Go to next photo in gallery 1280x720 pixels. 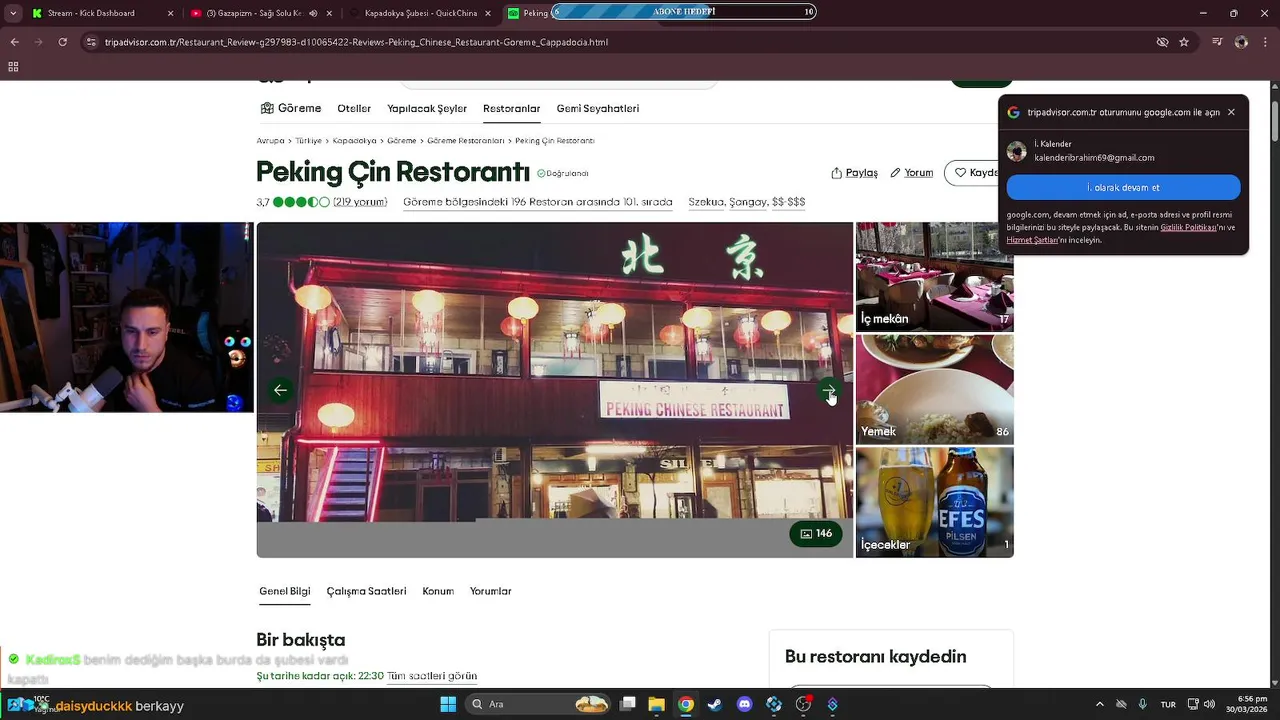(829, 390)
